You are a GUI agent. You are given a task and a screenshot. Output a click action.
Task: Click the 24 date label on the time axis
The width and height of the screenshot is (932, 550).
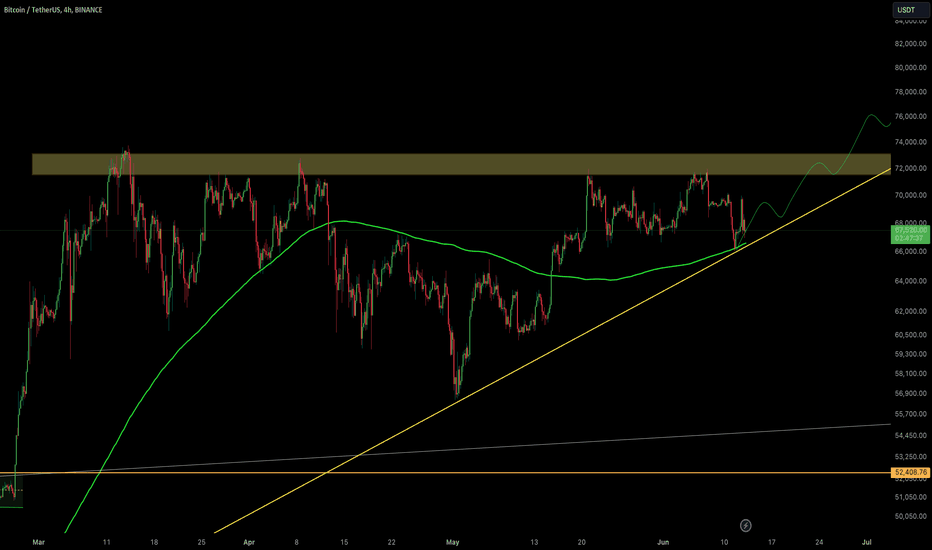(819, 542)
